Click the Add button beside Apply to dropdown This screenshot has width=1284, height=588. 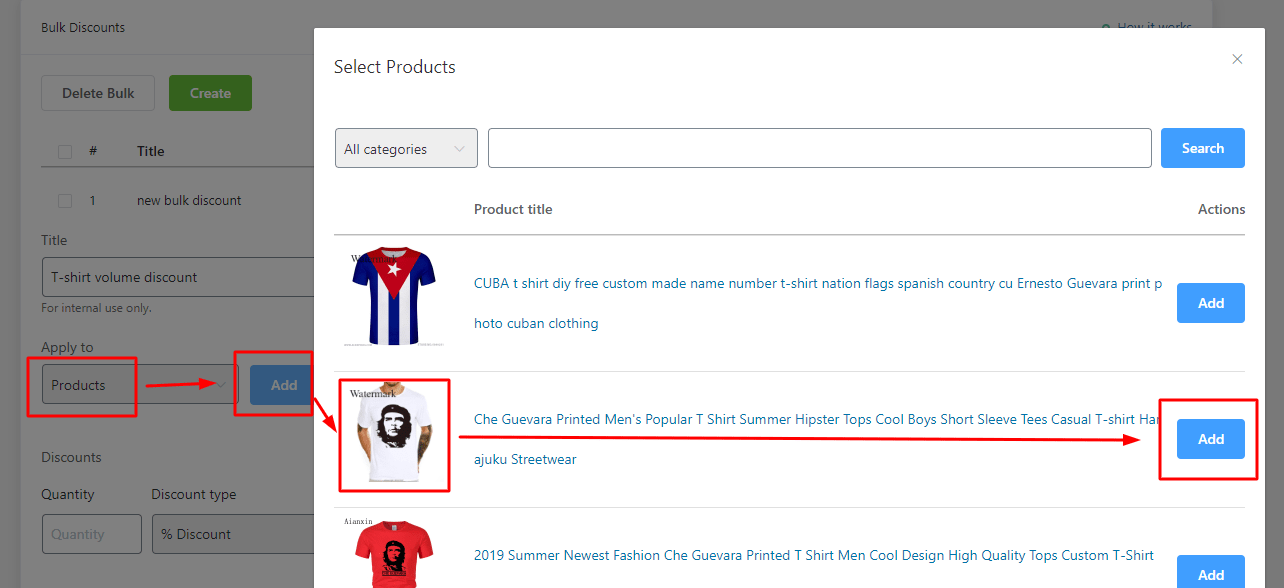282,385
